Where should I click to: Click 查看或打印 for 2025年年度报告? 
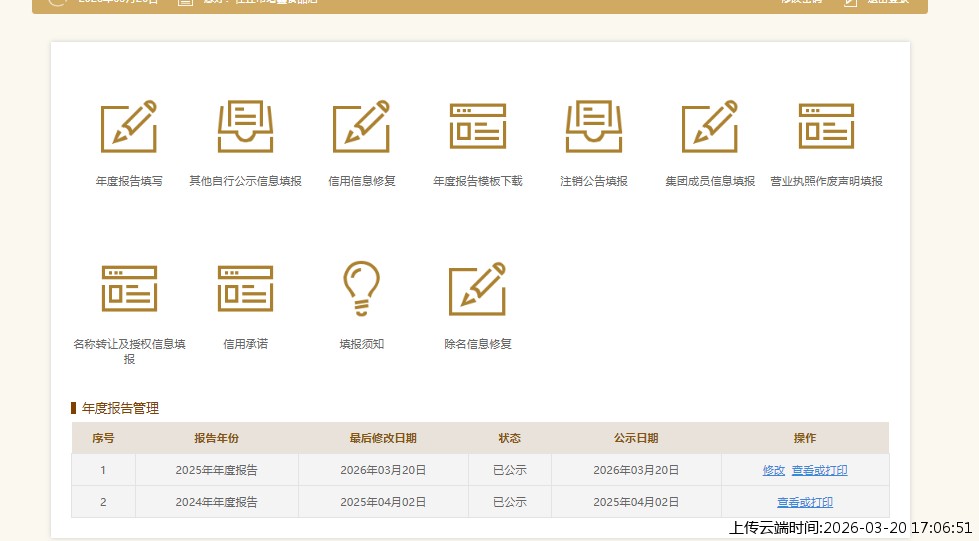click(x=820, y=470)
